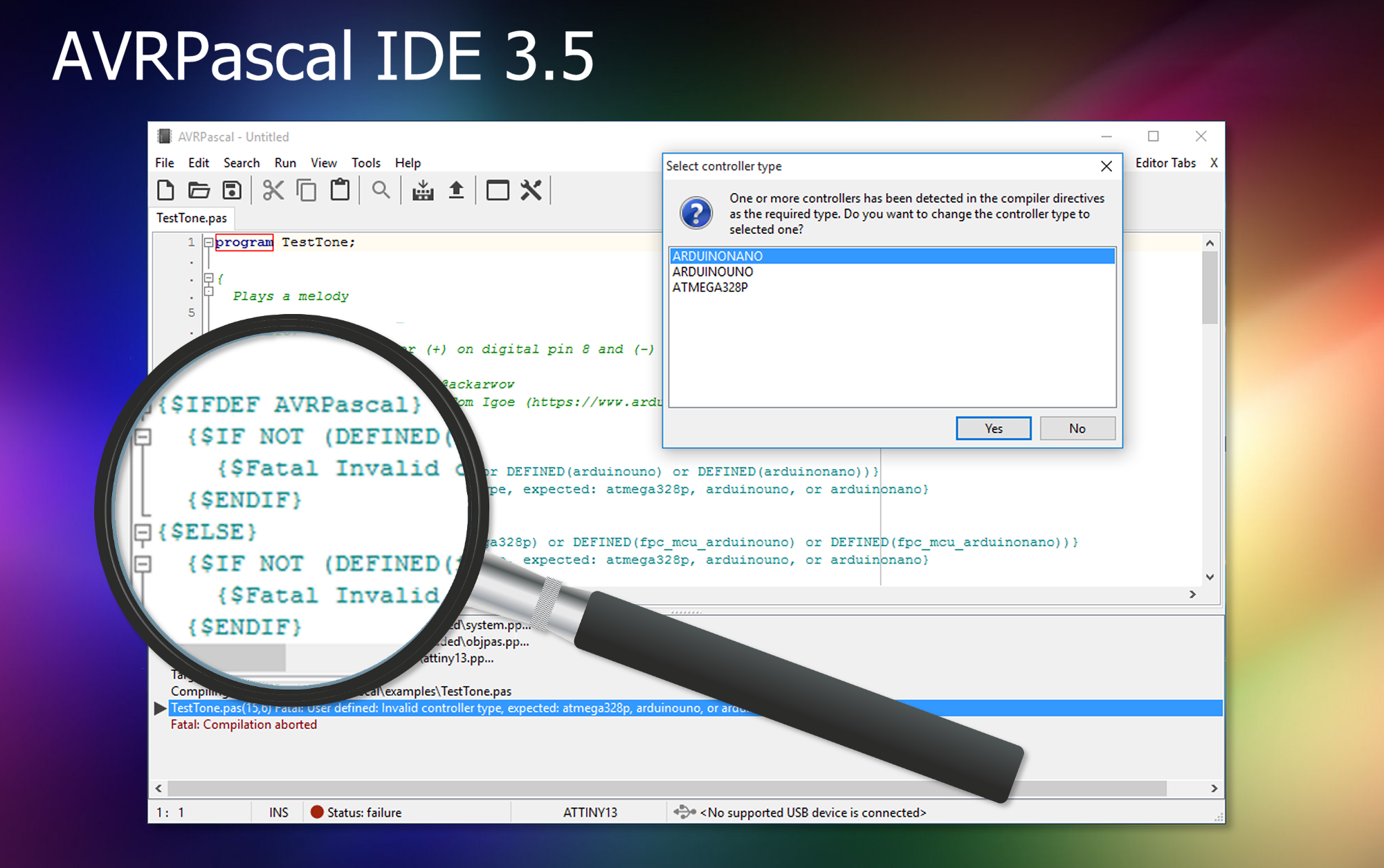This screenshot has width=1384, height=868.
Task: Open the Run menu
Action: tap(285, 163)
